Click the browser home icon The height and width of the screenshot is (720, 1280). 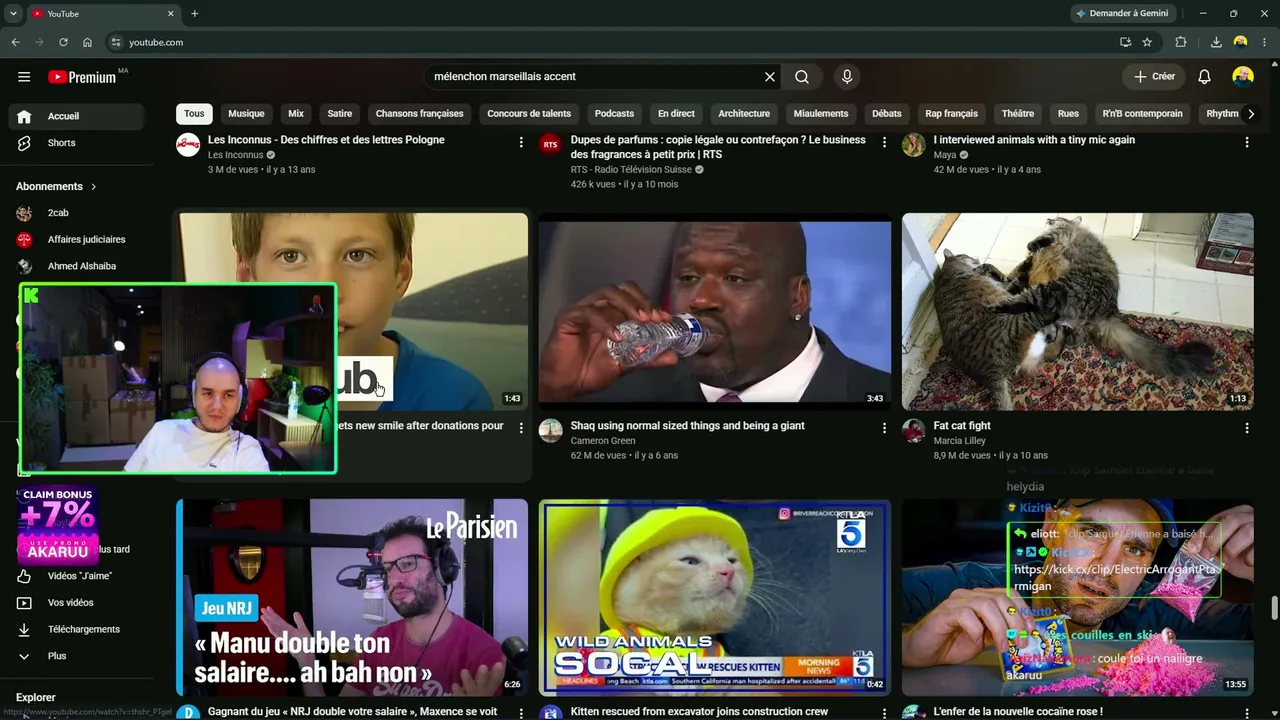(x=87, y=42)
